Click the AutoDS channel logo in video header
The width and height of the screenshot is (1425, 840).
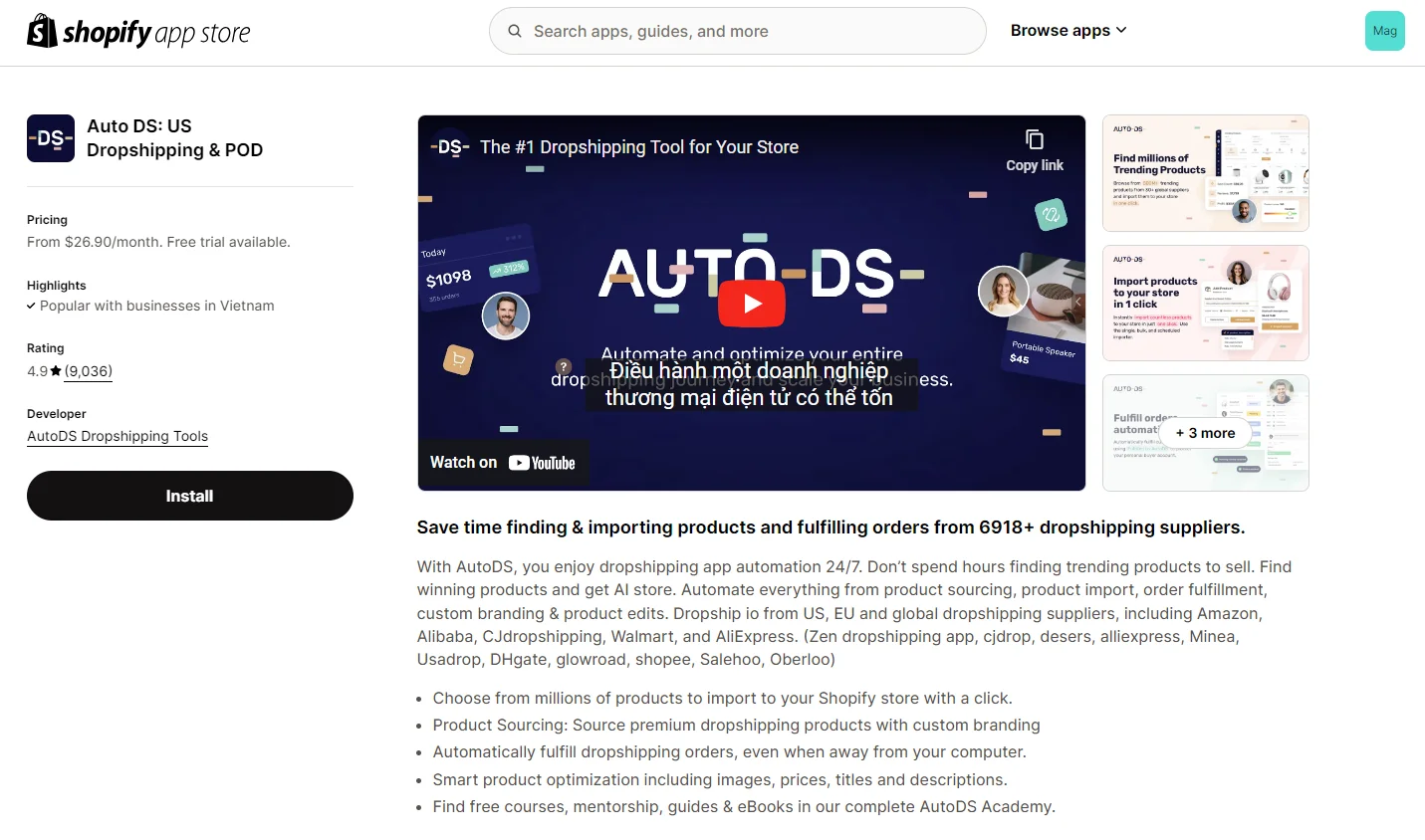click(450, 147)
